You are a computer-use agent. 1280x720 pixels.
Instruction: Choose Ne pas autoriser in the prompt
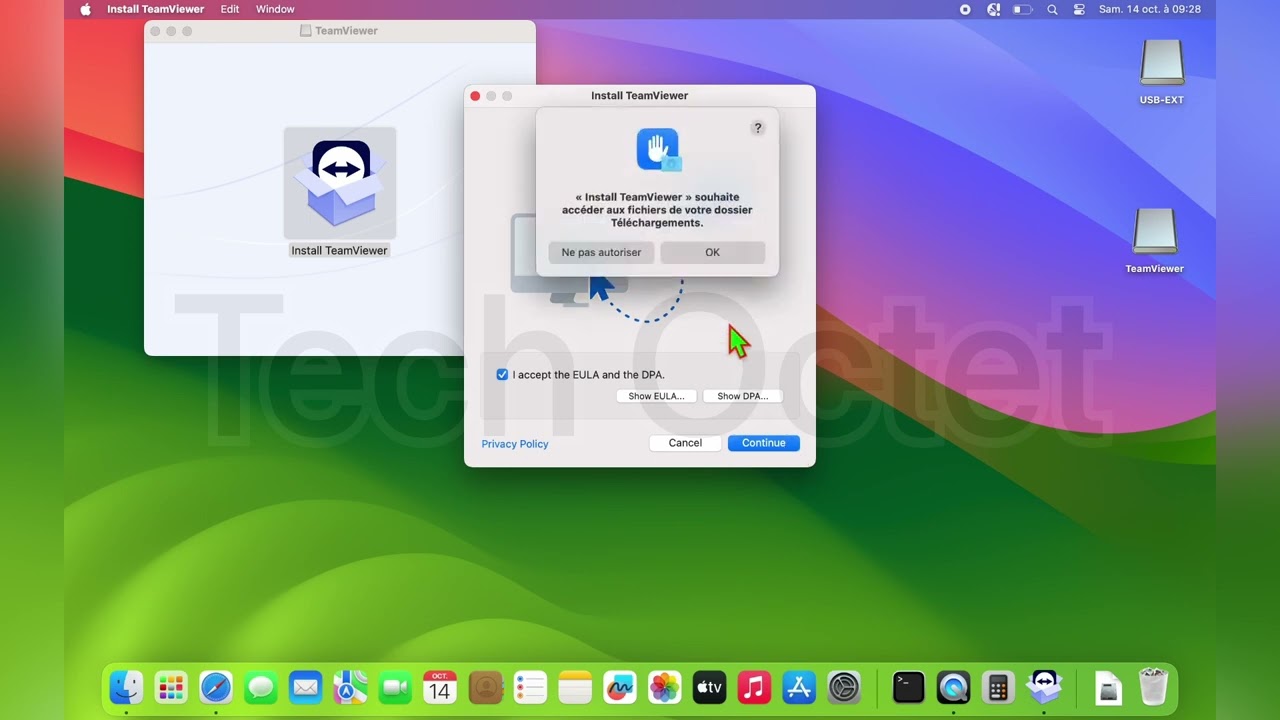(x=601, y=252)
